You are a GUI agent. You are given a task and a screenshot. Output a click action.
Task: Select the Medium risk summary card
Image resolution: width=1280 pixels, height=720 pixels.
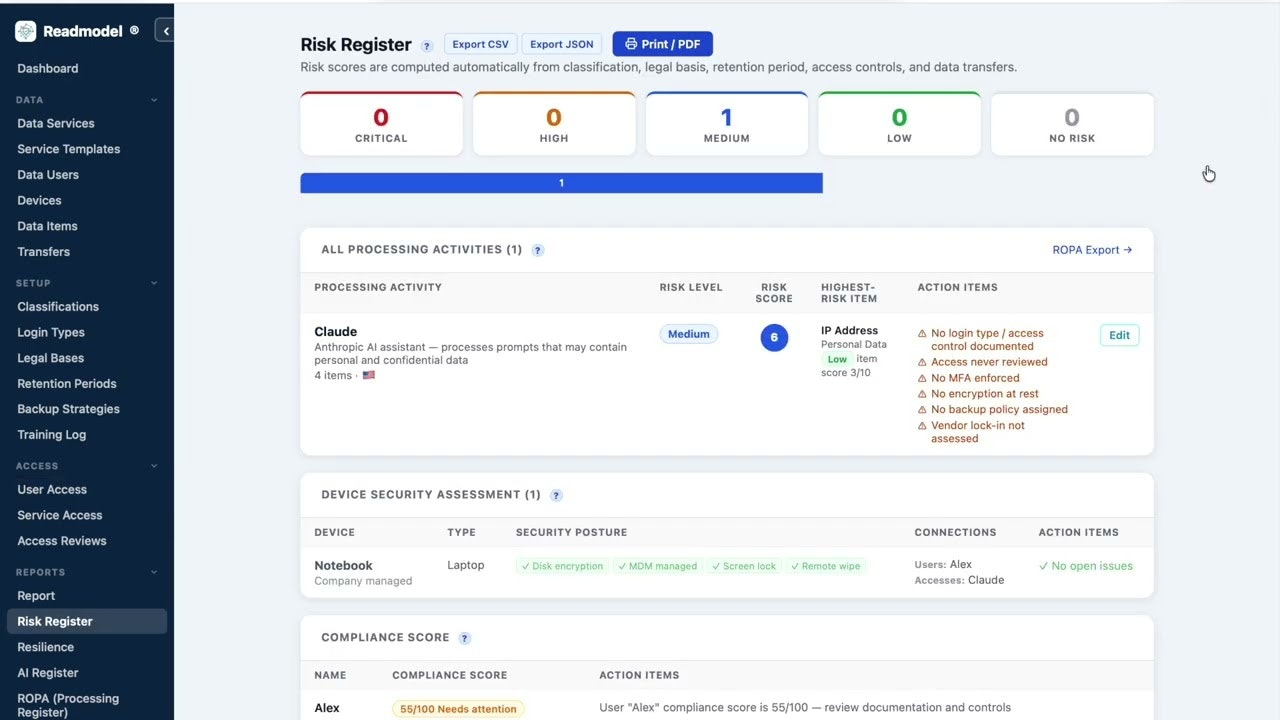(x=727, y=124)
